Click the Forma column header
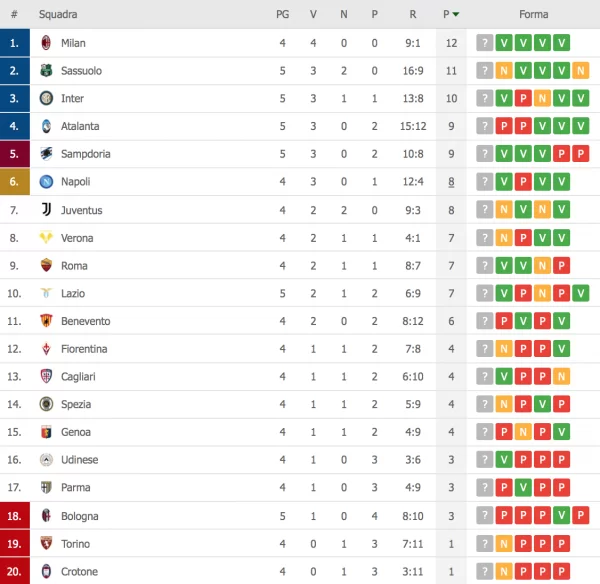This screenshot has width=600, height=584. [x=532, y=15]
